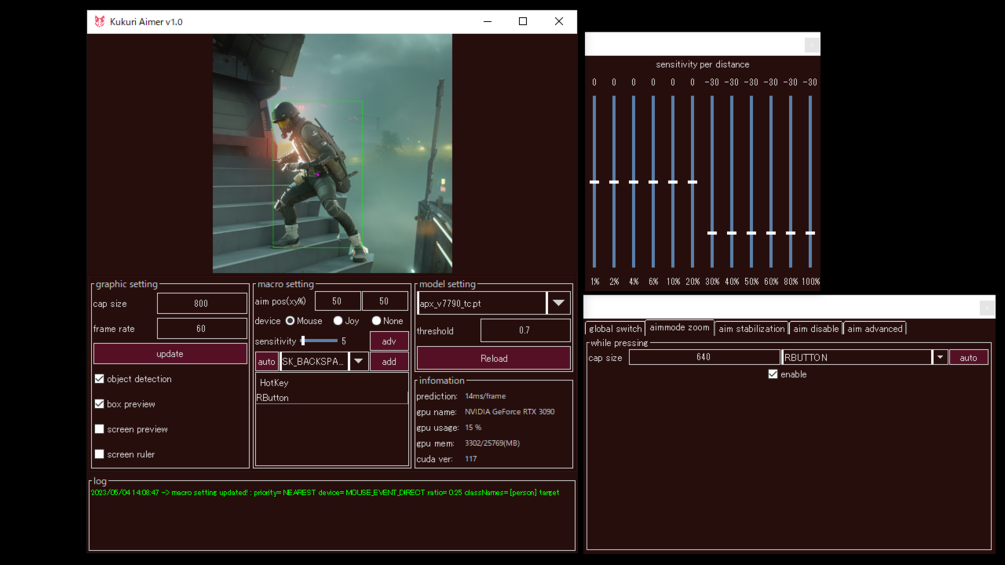The image size is (1005, 565).
Task: Click the 1% distance sensitivity slider
Action: [x=594, y=182]
